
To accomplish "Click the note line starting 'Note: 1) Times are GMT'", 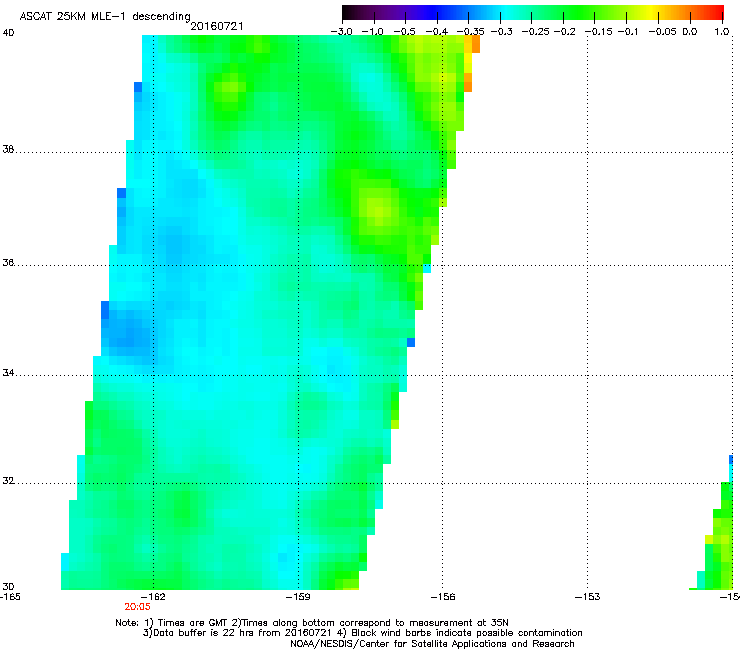I will pos(312,623).
